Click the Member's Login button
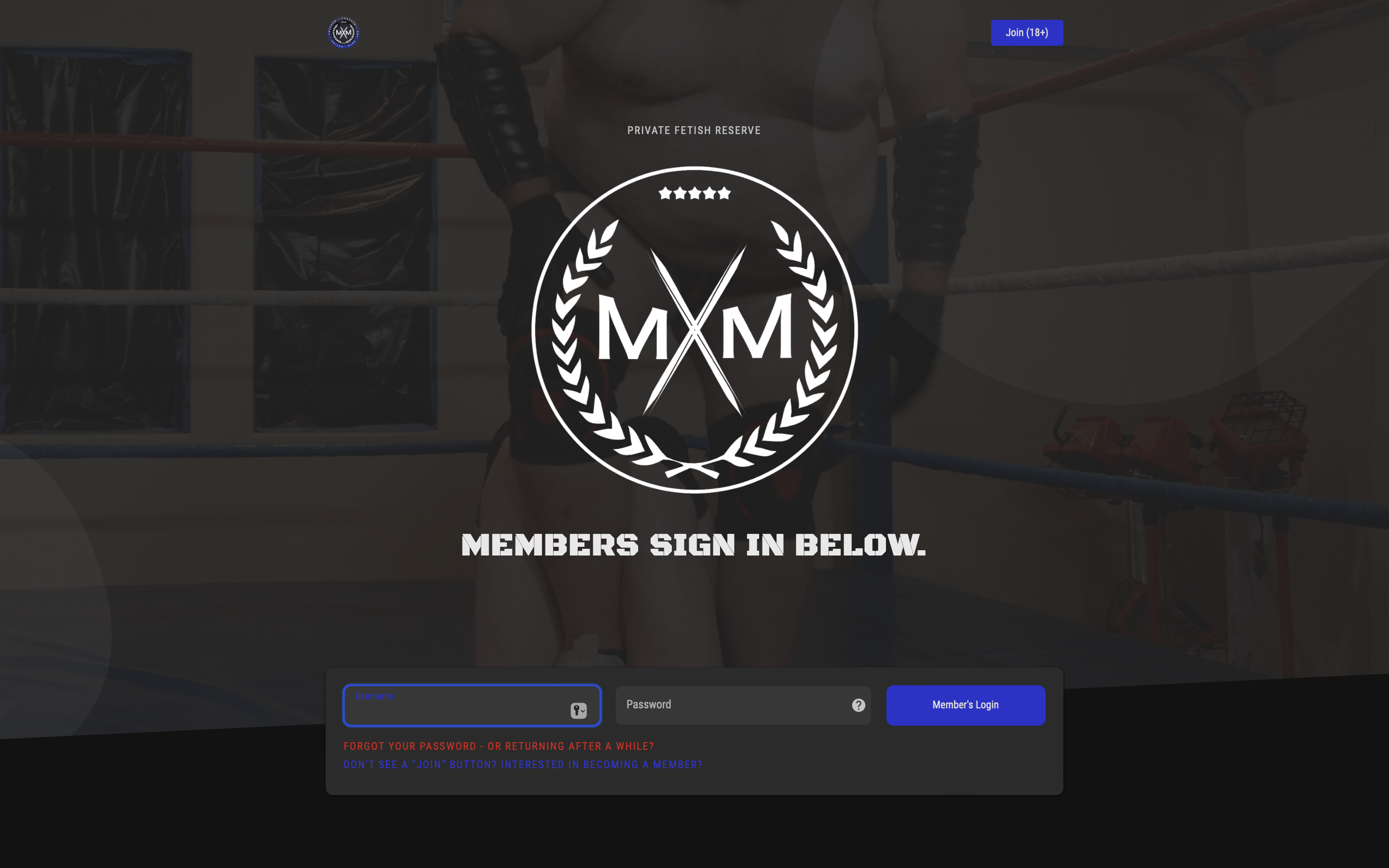This screenshot has height=868, width=1389. click(966, 705)
